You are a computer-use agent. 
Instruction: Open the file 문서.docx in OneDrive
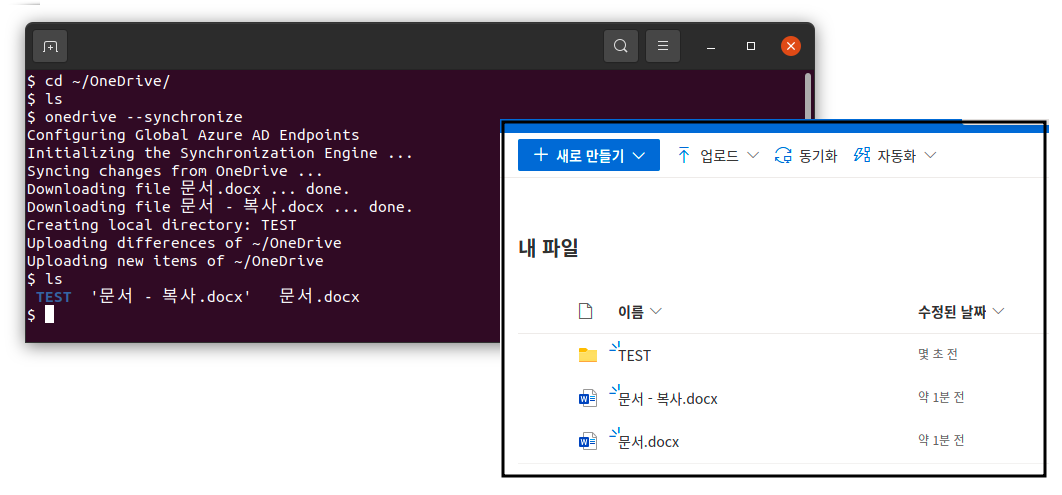648,442
